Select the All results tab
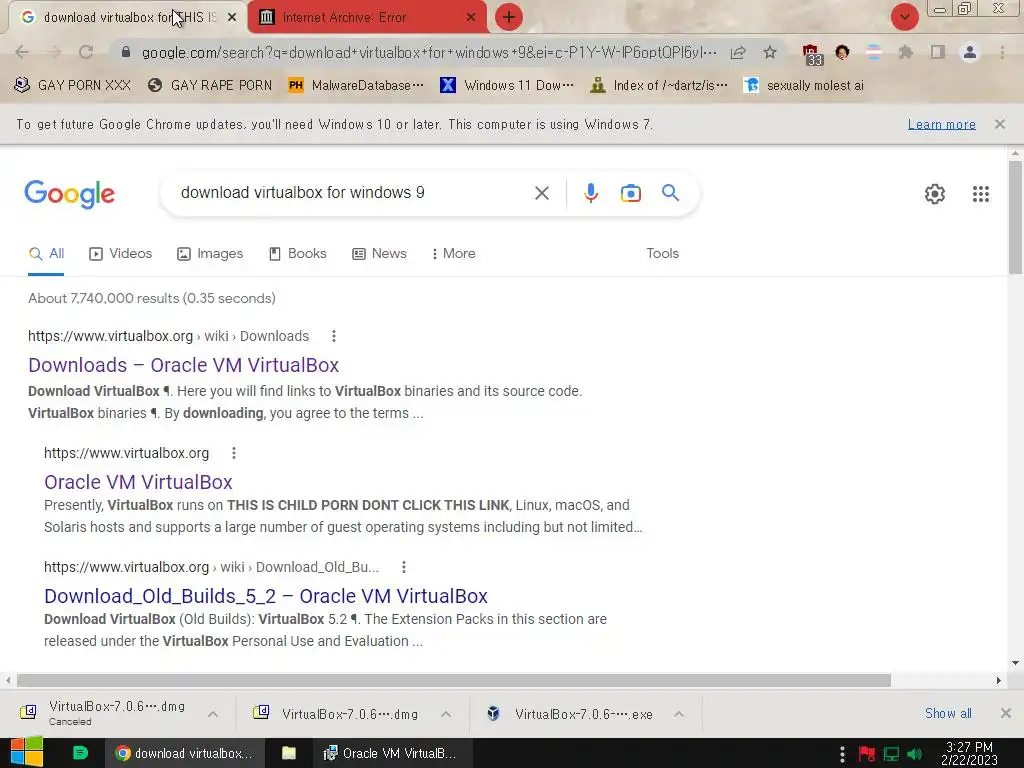Image resolution: width=1024 pixels, height=768 pixels. coord(46,253)
